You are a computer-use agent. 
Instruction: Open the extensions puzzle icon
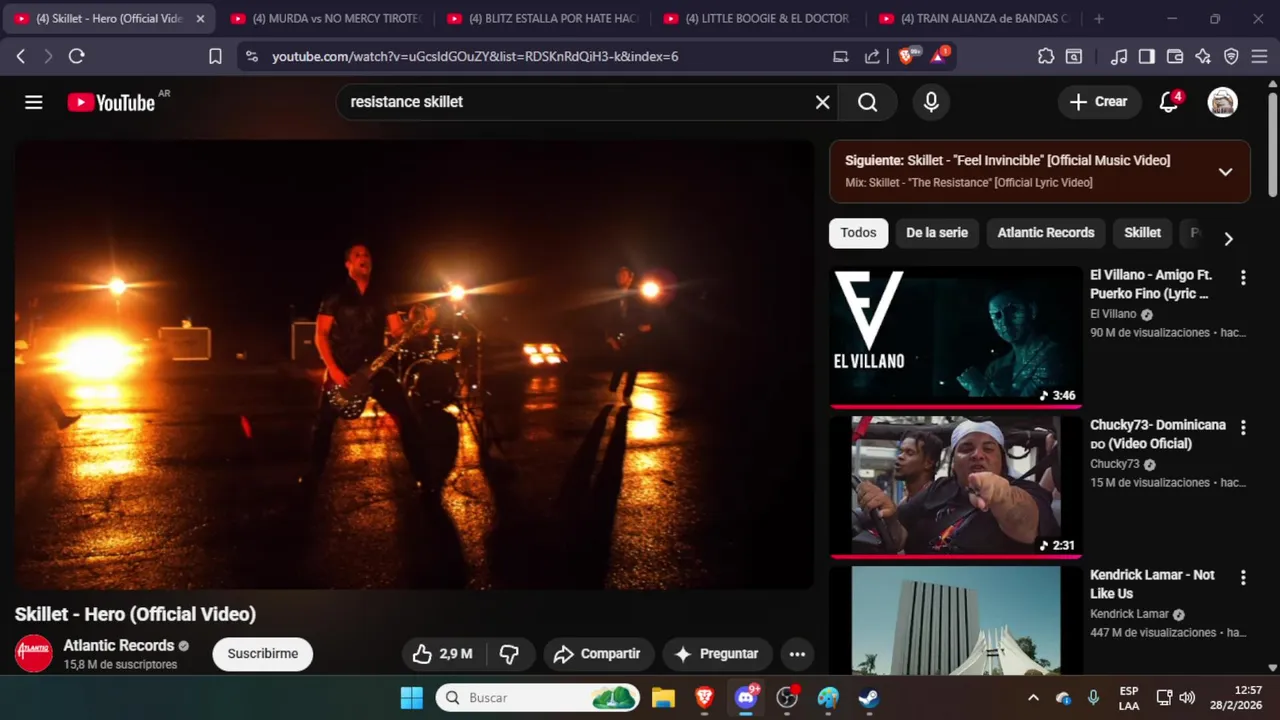1046,57
